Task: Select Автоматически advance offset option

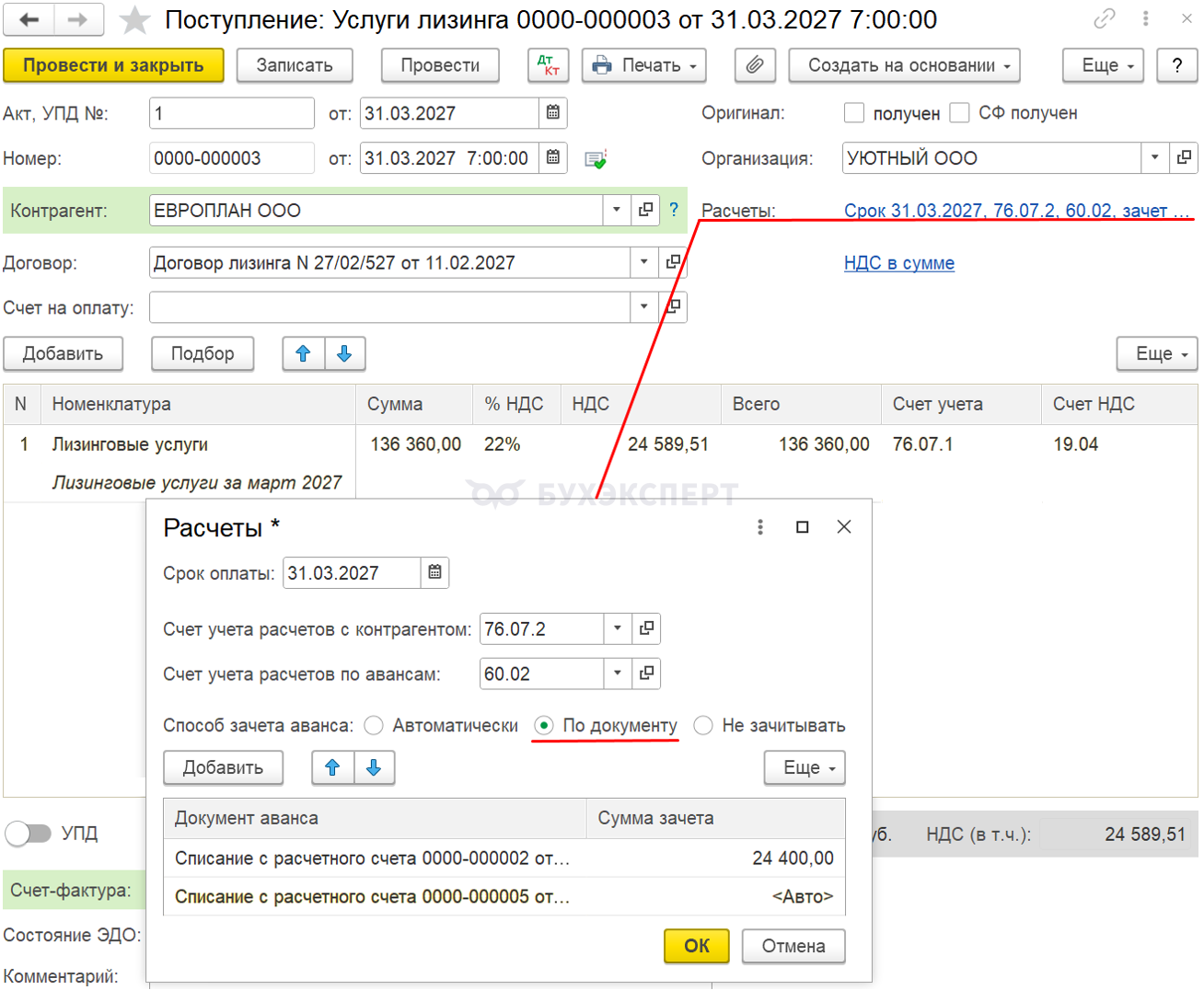Action: point(374,725)
